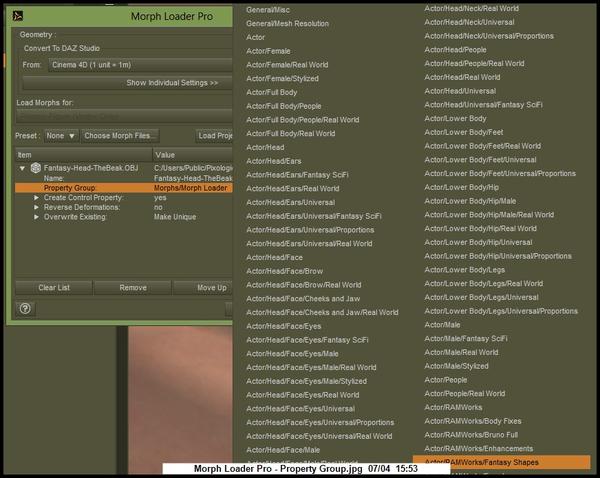Click the Make Unique value
600x478 pixels.
click(175, 217)
